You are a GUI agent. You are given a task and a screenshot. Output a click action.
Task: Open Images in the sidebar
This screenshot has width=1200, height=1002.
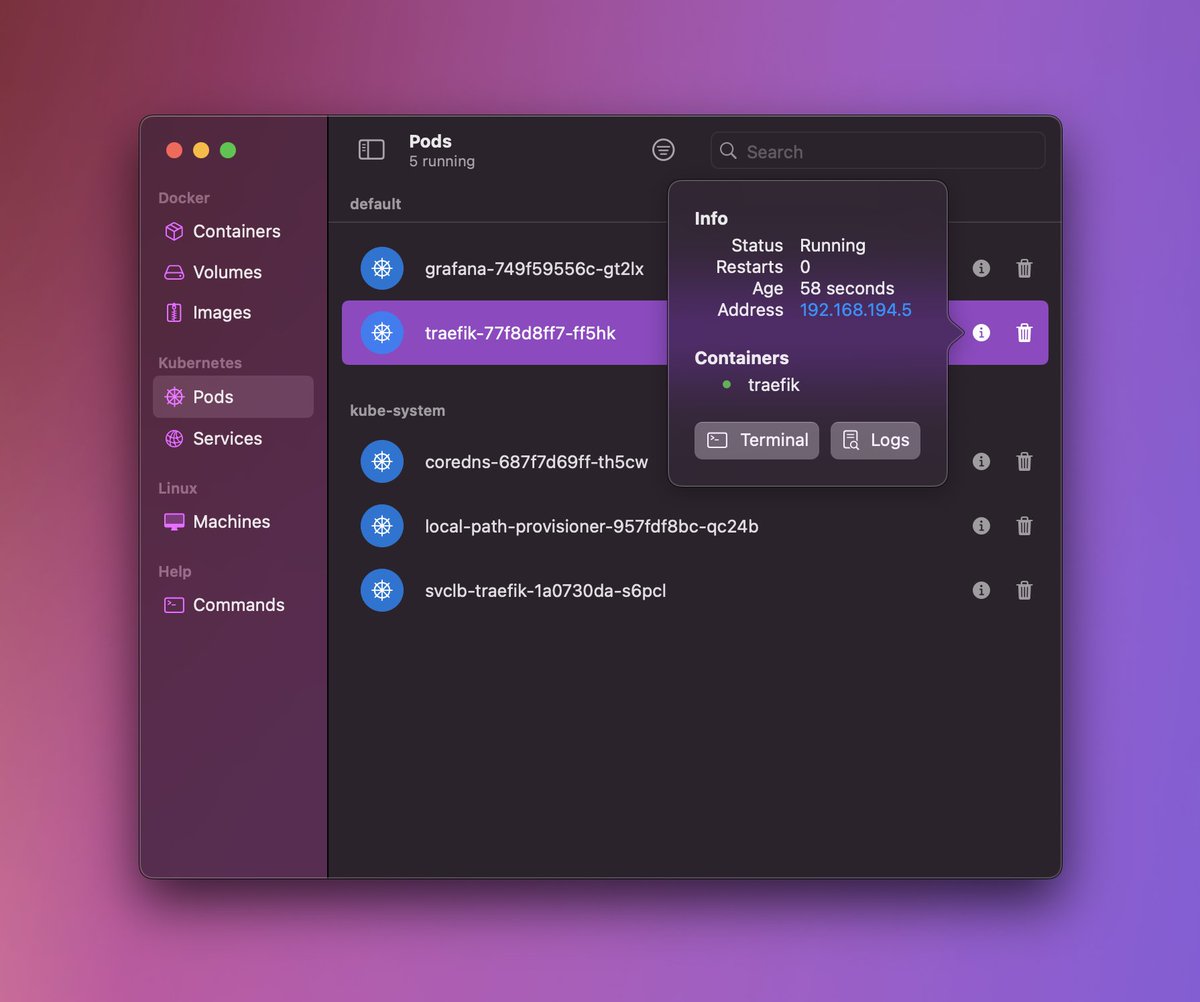[x=233, y=312]
